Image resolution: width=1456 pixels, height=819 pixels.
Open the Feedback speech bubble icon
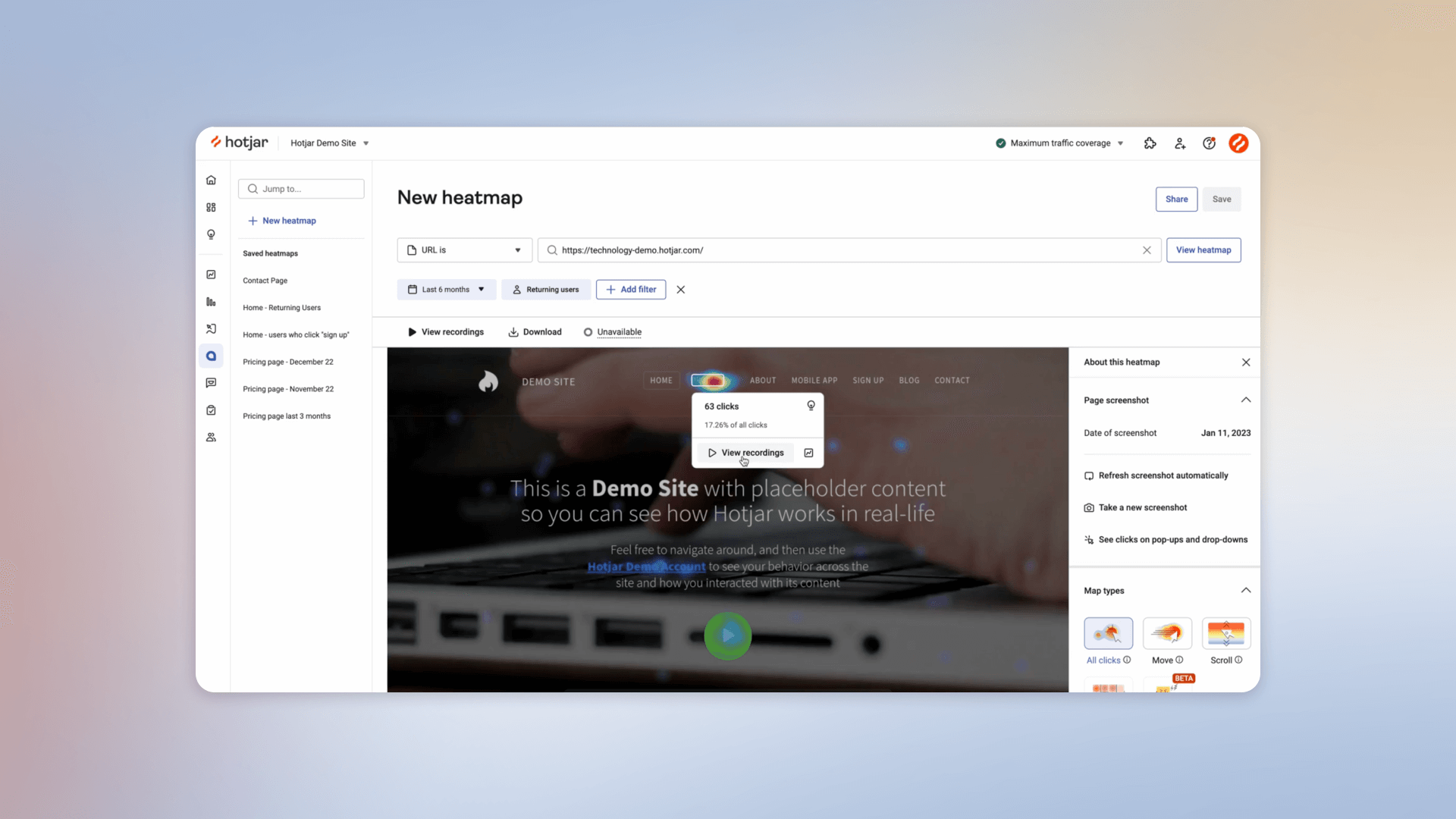point(211,383)
